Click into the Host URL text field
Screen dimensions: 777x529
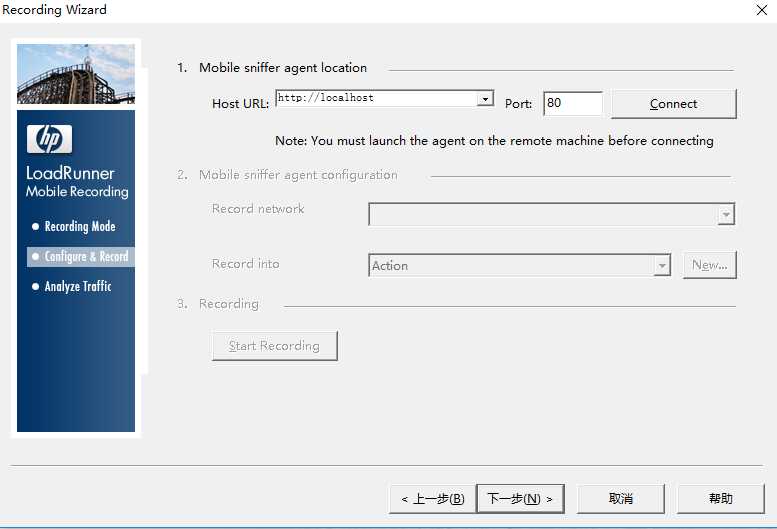click(x=377, y=98)
